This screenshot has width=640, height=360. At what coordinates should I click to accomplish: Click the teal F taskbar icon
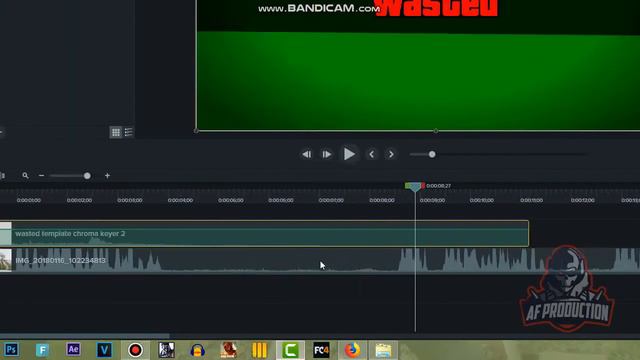[x=42, y=350]
